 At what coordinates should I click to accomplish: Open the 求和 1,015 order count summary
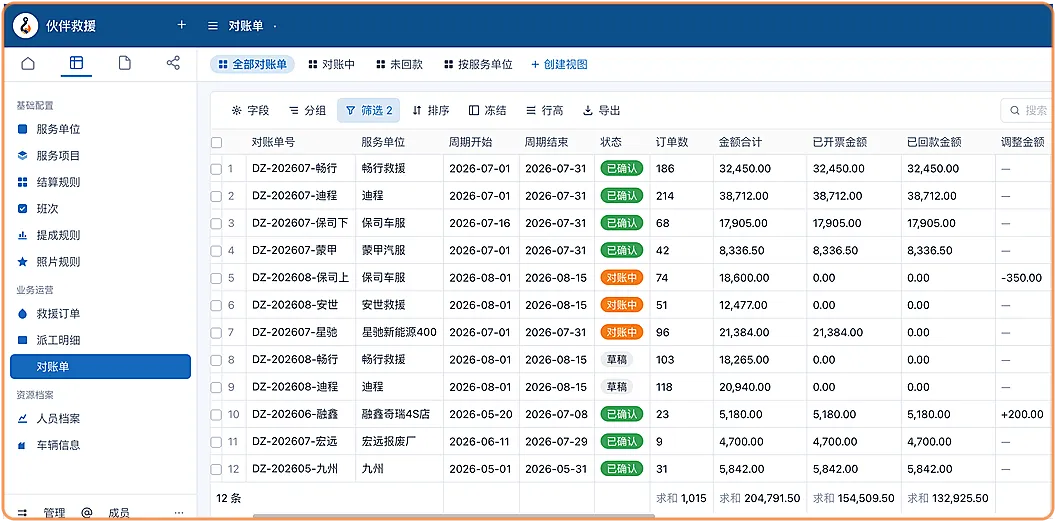pos(682,498)
